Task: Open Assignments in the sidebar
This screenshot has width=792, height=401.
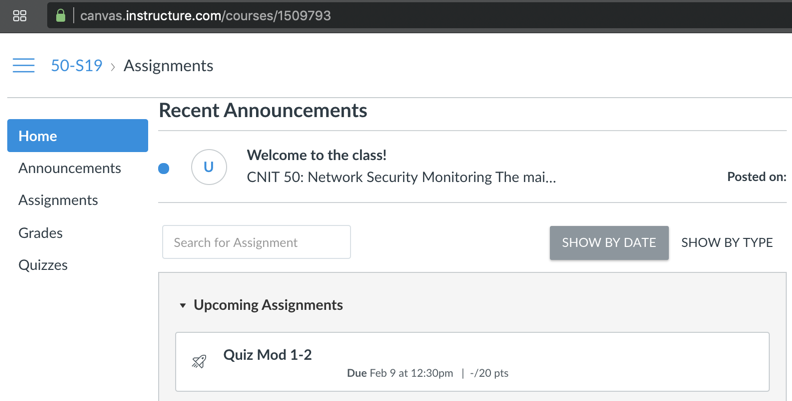Action: pos(58,200)
